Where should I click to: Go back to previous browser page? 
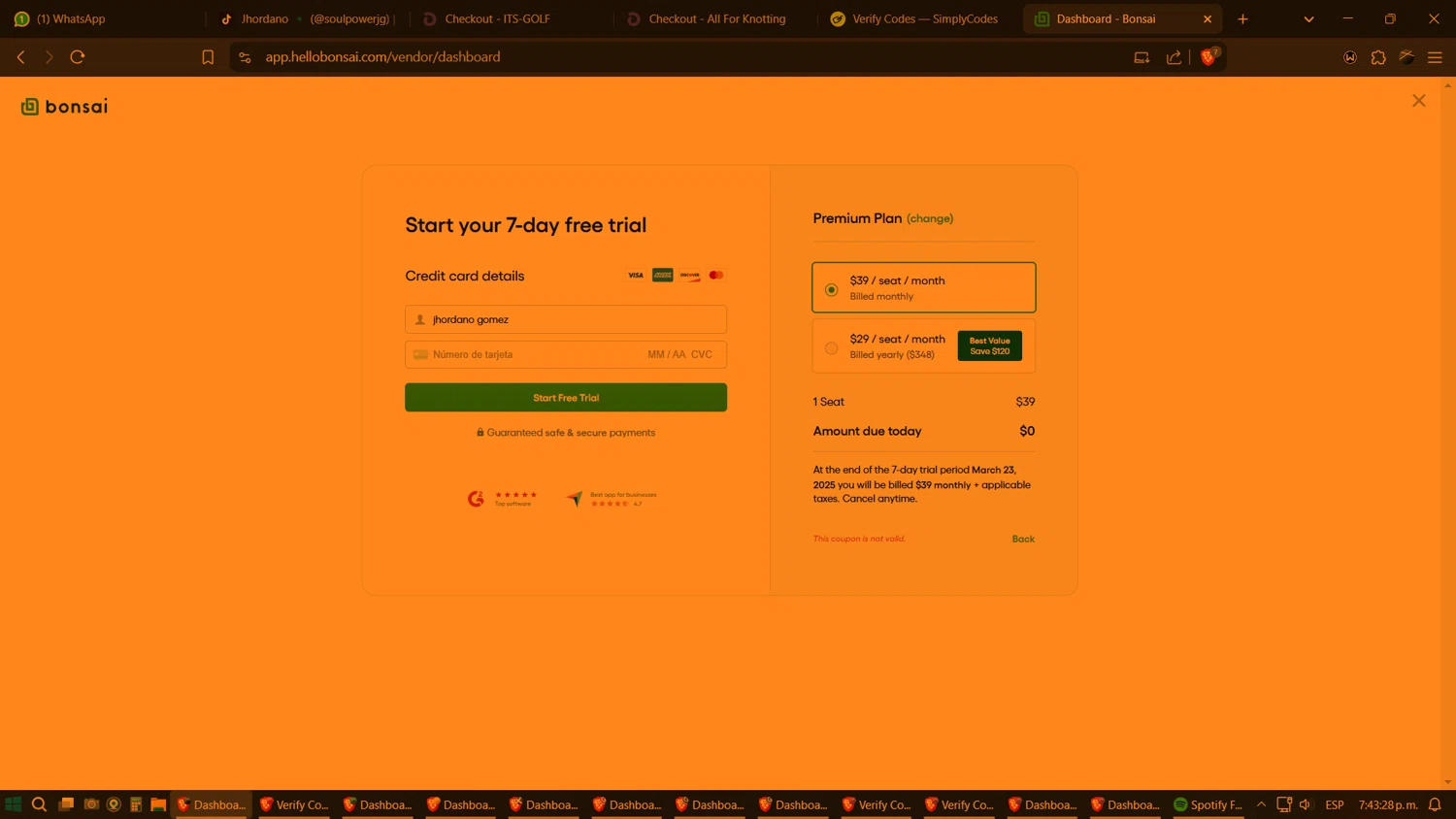[x=20, y=57]
